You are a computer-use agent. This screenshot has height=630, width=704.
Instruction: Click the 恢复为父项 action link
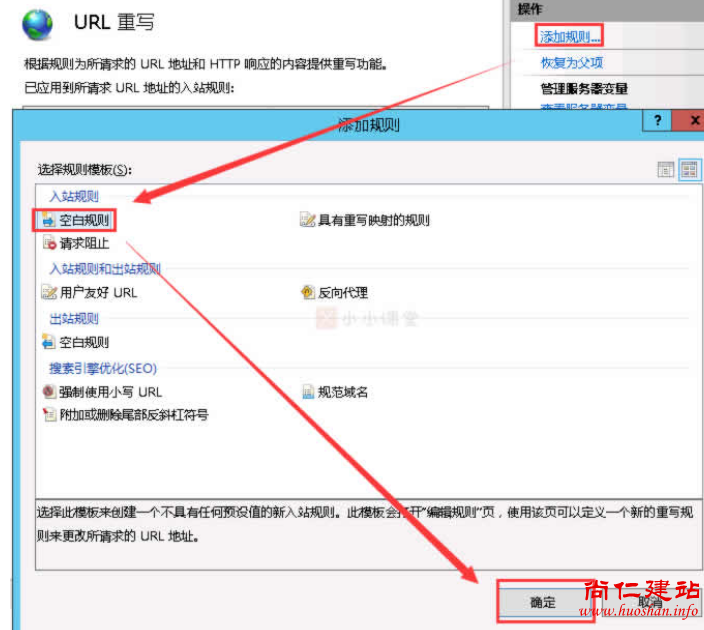click(x=571, y=63)
